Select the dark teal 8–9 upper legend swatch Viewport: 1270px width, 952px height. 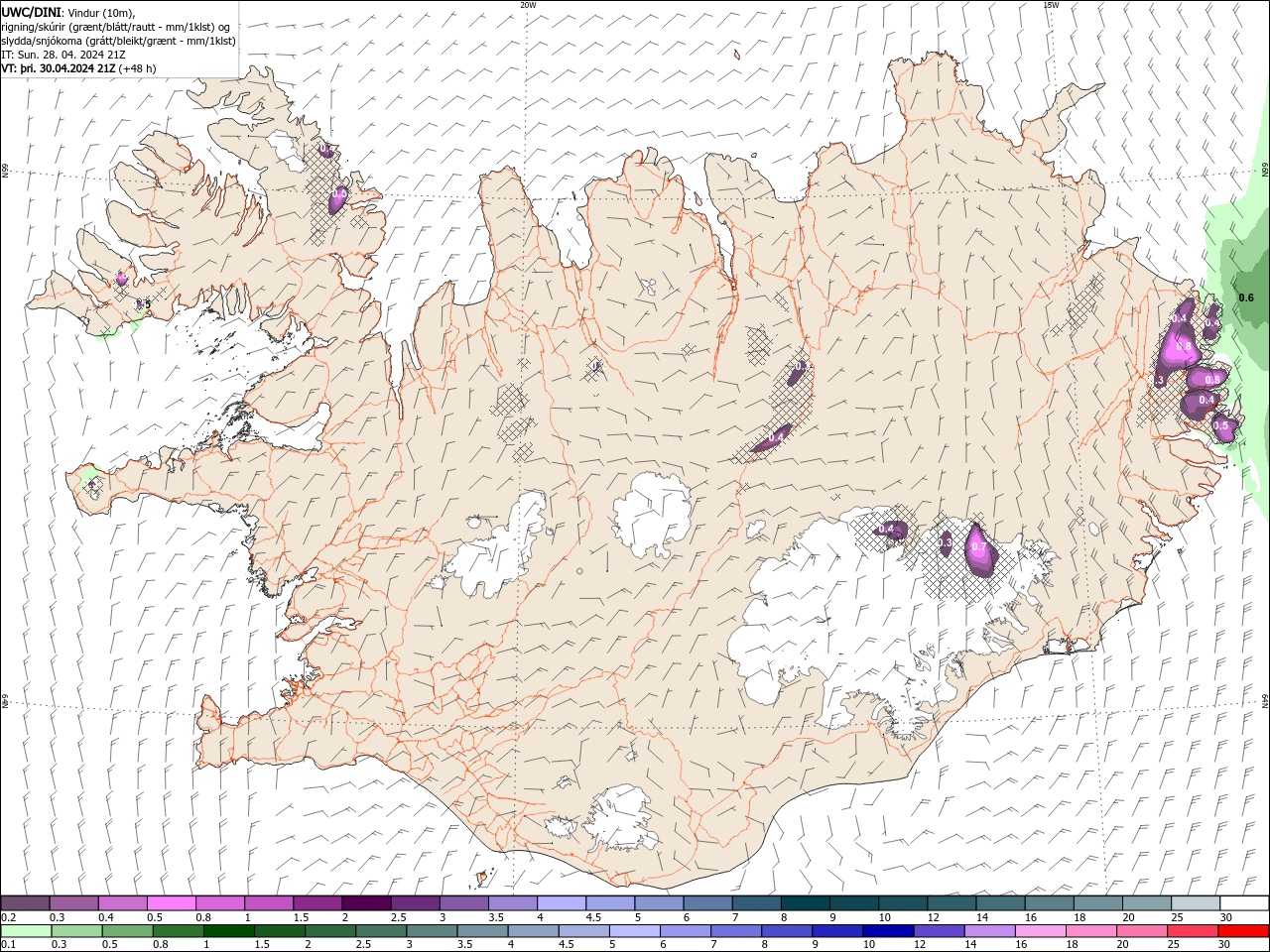pyautogui.click(x=806, y=902)
